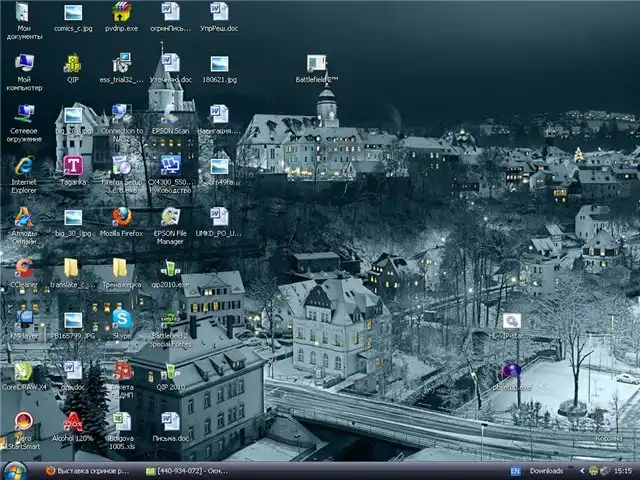
Task: Switch to the Firefox taskbar window
Action: (x=88, y=470)
